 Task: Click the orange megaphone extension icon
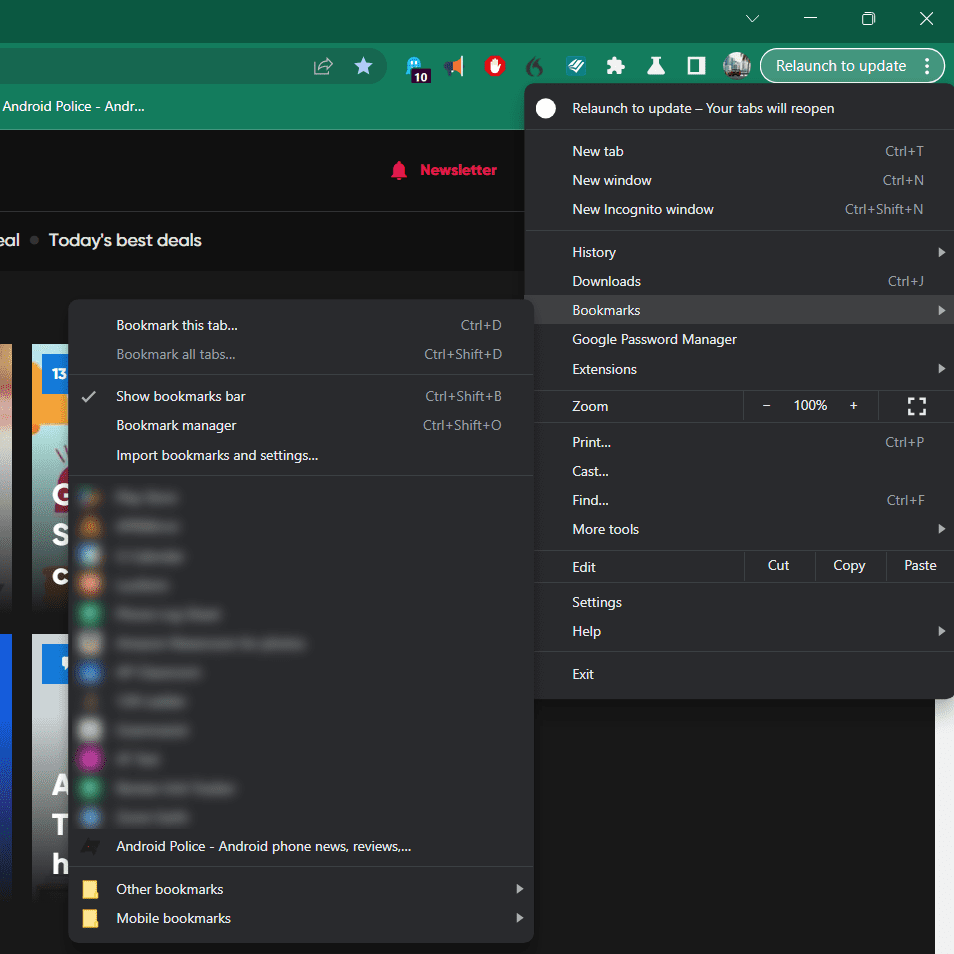[455, 65]
